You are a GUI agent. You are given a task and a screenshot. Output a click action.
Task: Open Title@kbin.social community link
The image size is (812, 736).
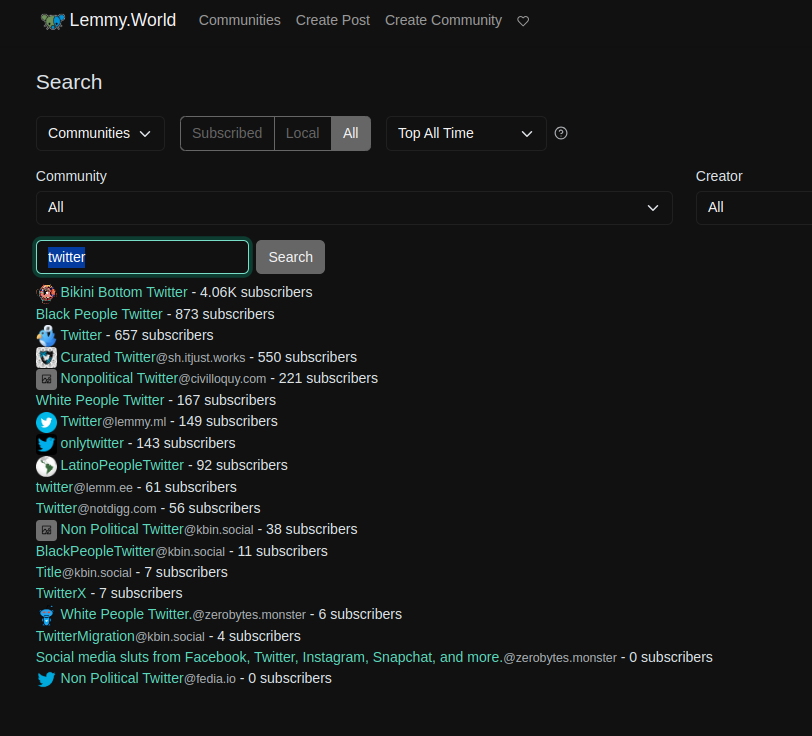click(84, 572)
